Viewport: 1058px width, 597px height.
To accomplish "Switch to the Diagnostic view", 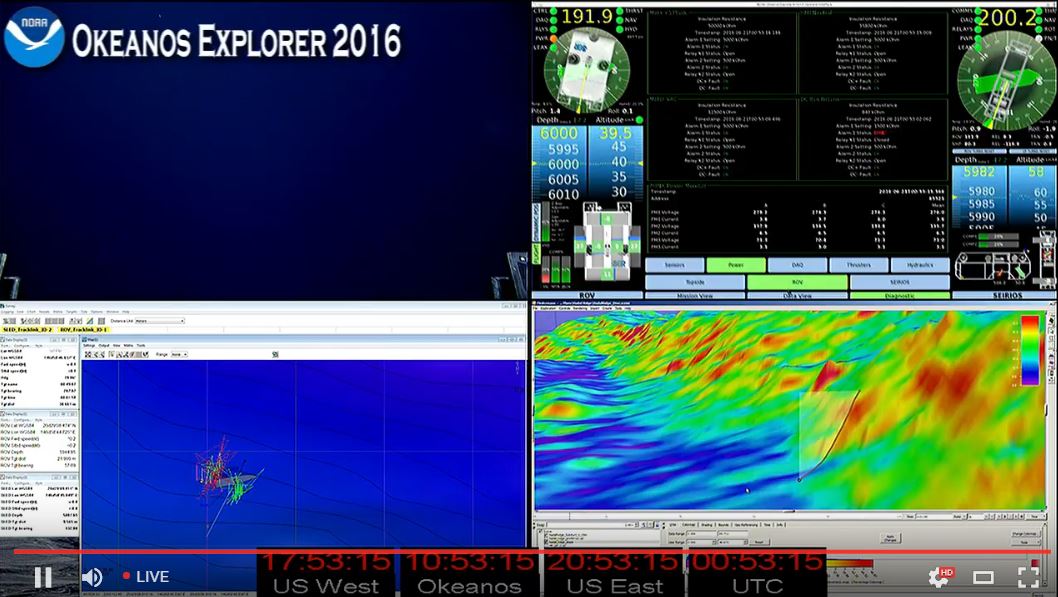I will (x=899, y=295).
